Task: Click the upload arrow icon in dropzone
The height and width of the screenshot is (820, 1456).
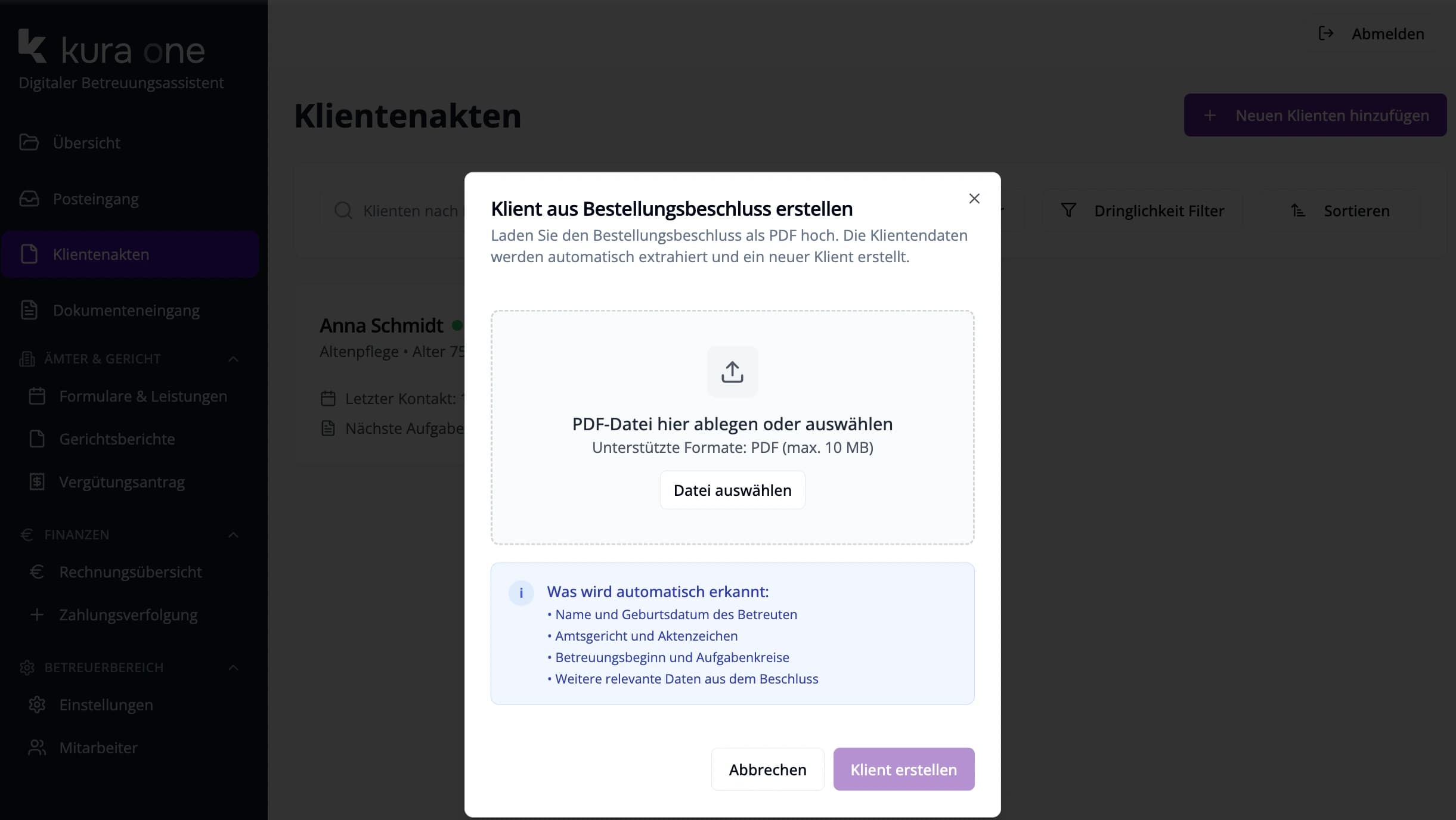Action: 732,372
